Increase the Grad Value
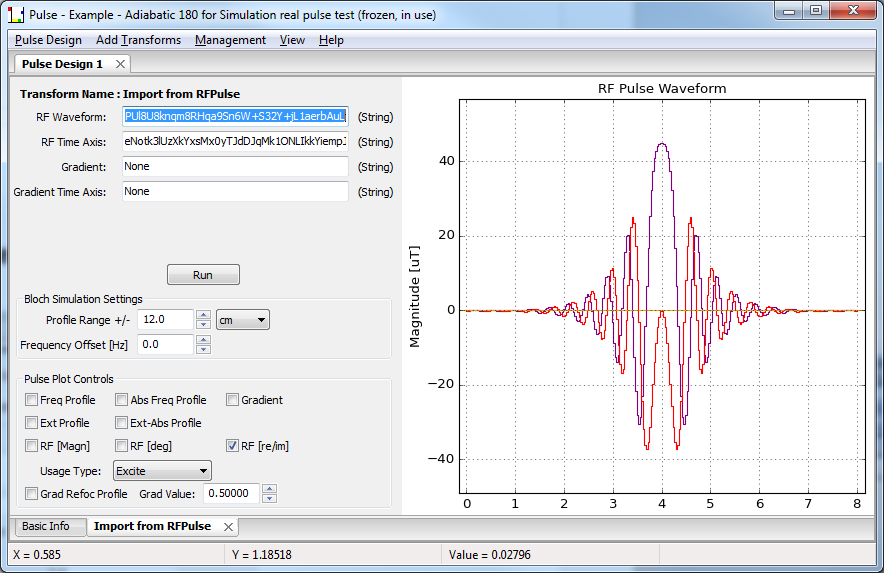Viewport: 884px width, 573px height. [269, 489]
